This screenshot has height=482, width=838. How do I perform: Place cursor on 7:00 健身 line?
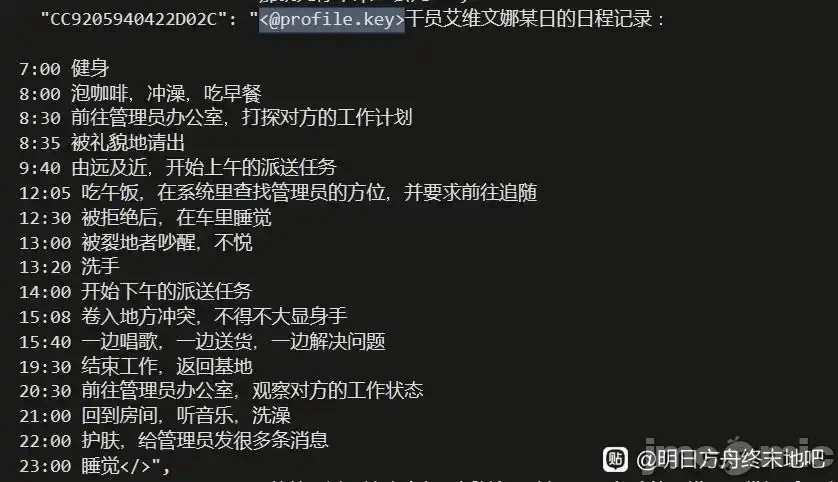[64, 68]
